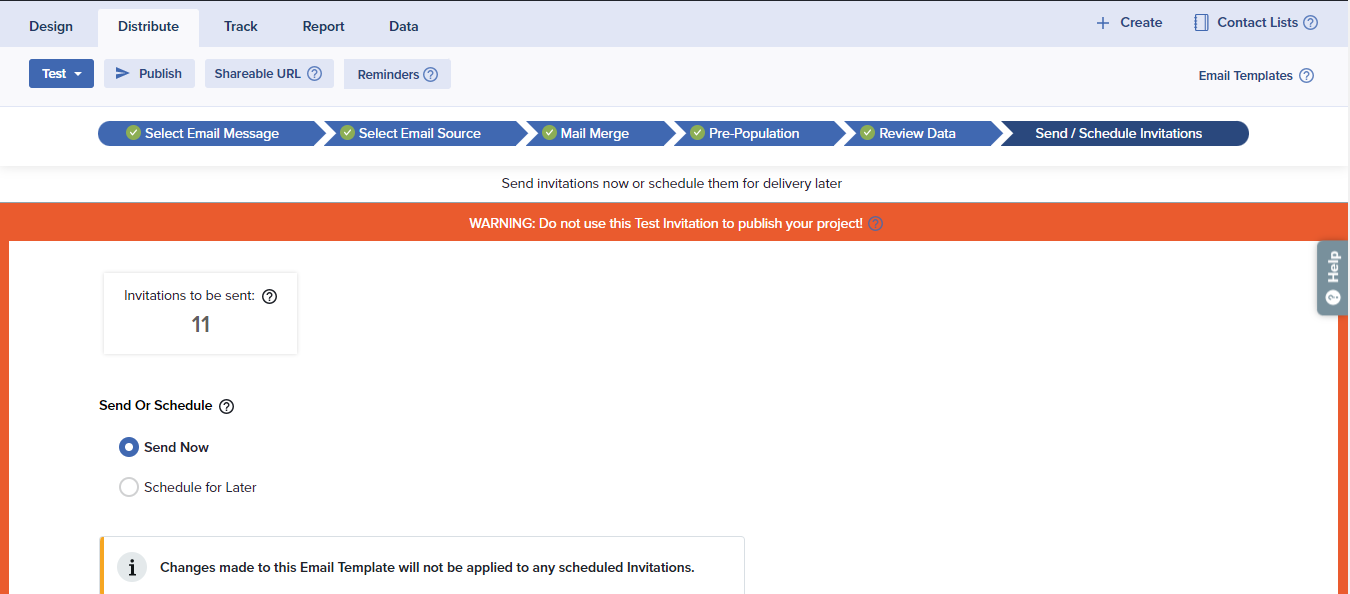Click the help icon in the orange warning banner
The width and height of the screenshot is (1350, 594).
coord(875,224)
